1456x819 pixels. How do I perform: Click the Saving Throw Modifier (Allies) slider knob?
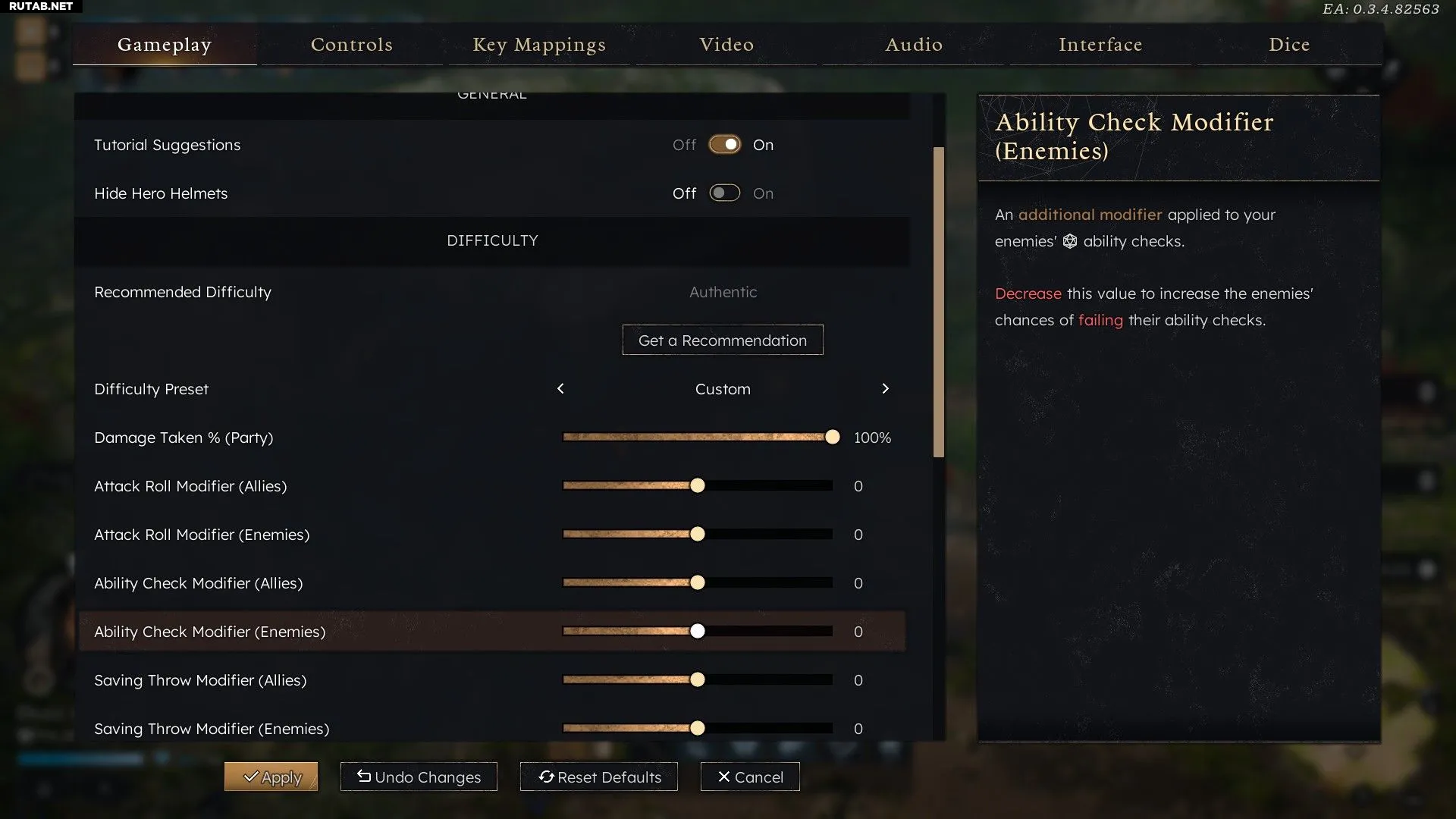pos(698,679)
